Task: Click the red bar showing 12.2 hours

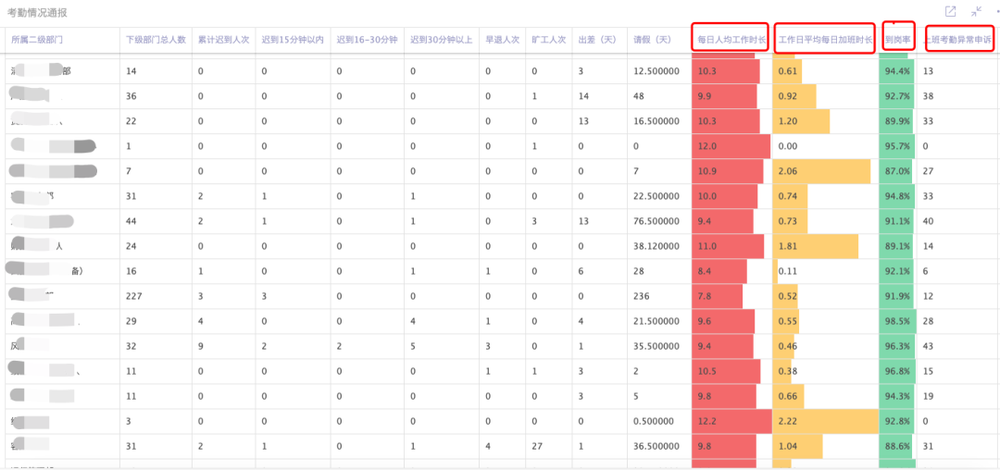Action: [x=732, y=420]
